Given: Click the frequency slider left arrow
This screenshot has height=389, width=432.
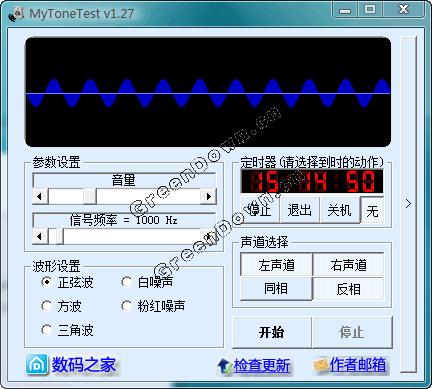Looking at the screenshot, I should pyautogui.click(x=40, y=236).
